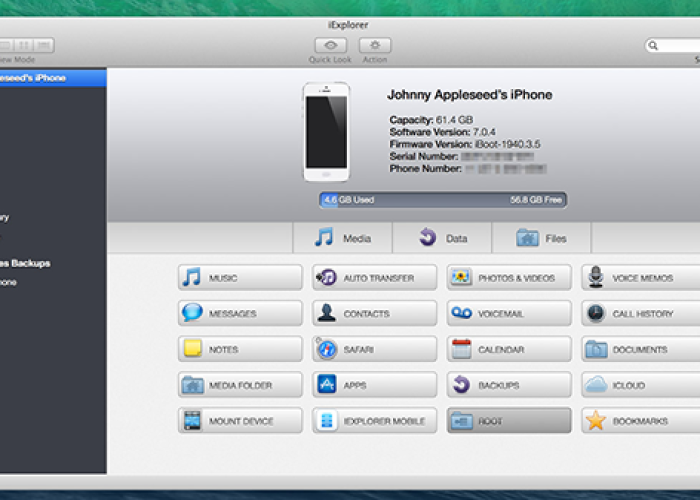This screenshot has height=500, width=700.
Task: Click the 56.8 GB Free label
Action: [x=536, y=200]
